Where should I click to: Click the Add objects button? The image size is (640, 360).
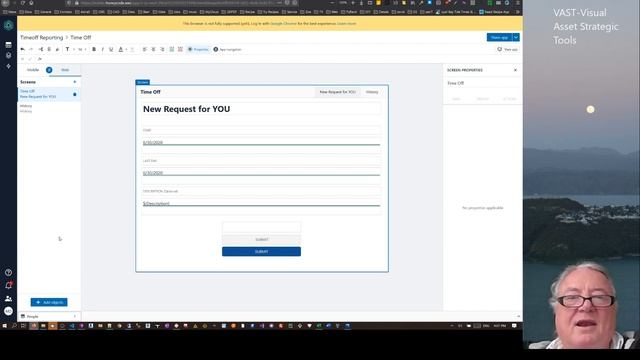49,302
